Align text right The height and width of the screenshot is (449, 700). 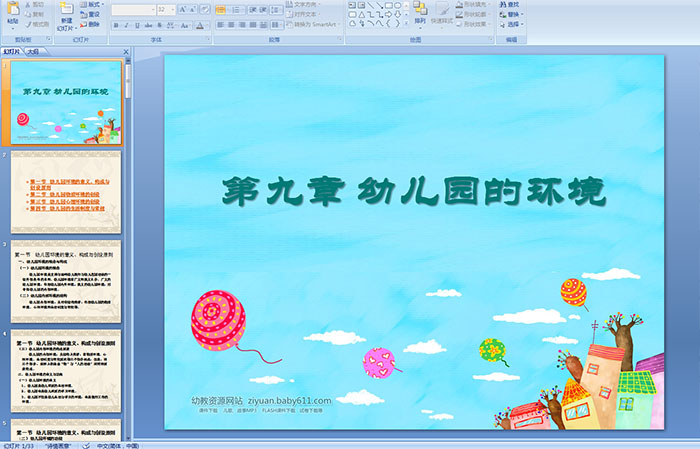point(242,25)
